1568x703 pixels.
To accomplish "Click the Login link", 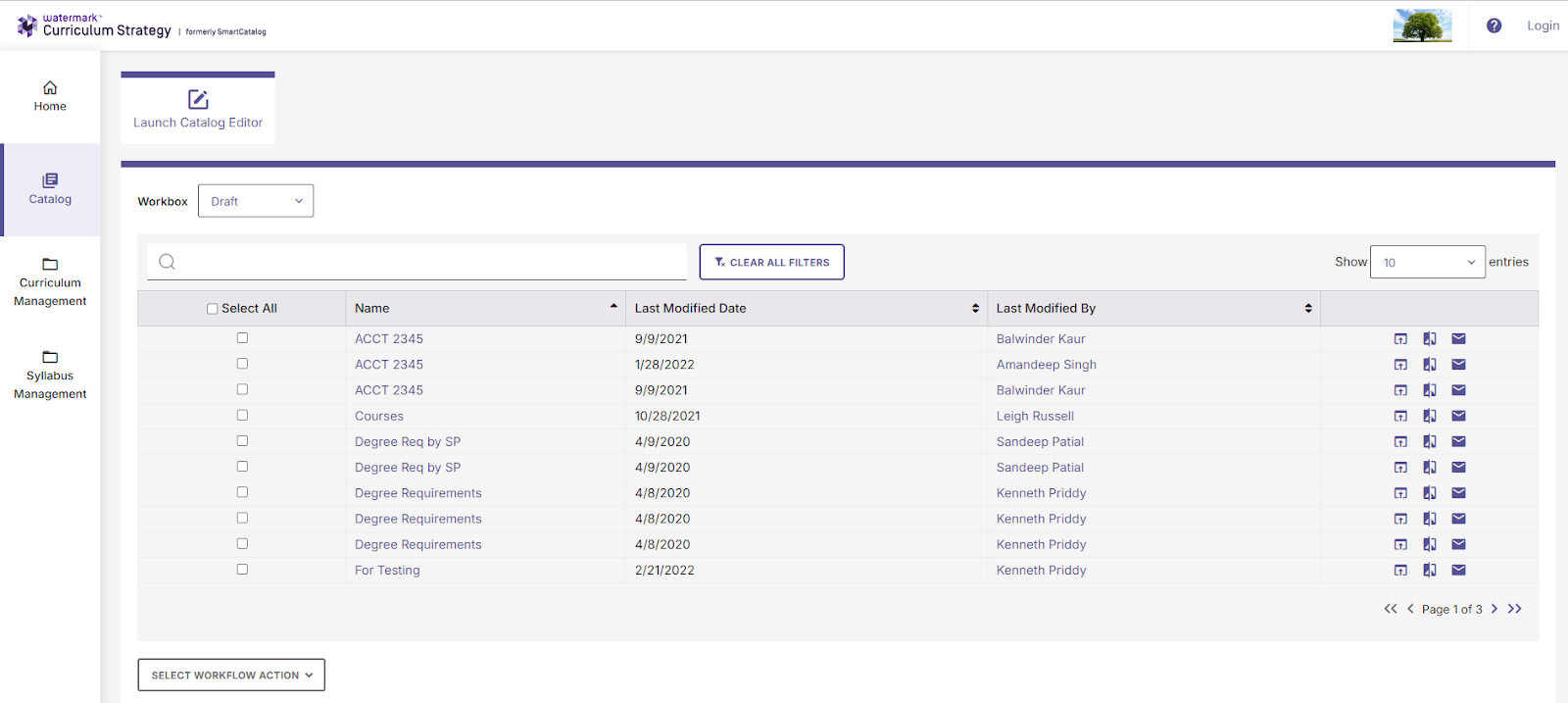I will (x=1543, y=25).
